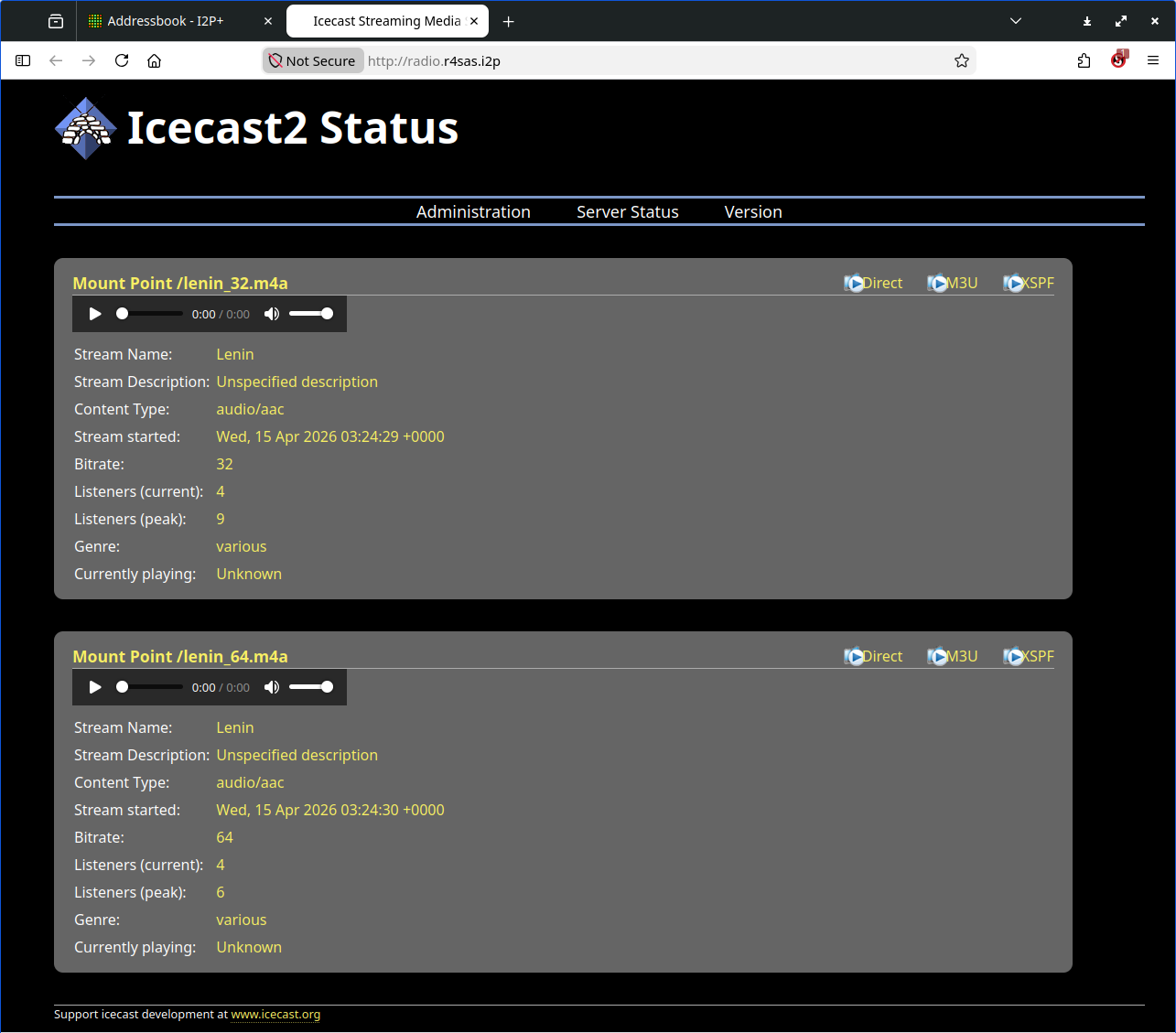1176x1033 pixels.
Task: Bookmark this page with the star
Action: [962, 60]
